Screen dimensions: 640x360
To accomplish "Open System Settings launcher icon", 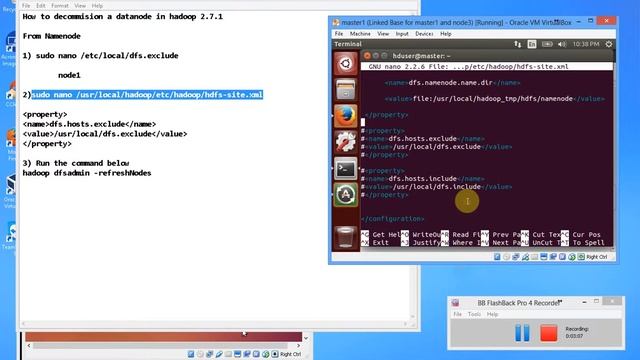I will (345, 142).
